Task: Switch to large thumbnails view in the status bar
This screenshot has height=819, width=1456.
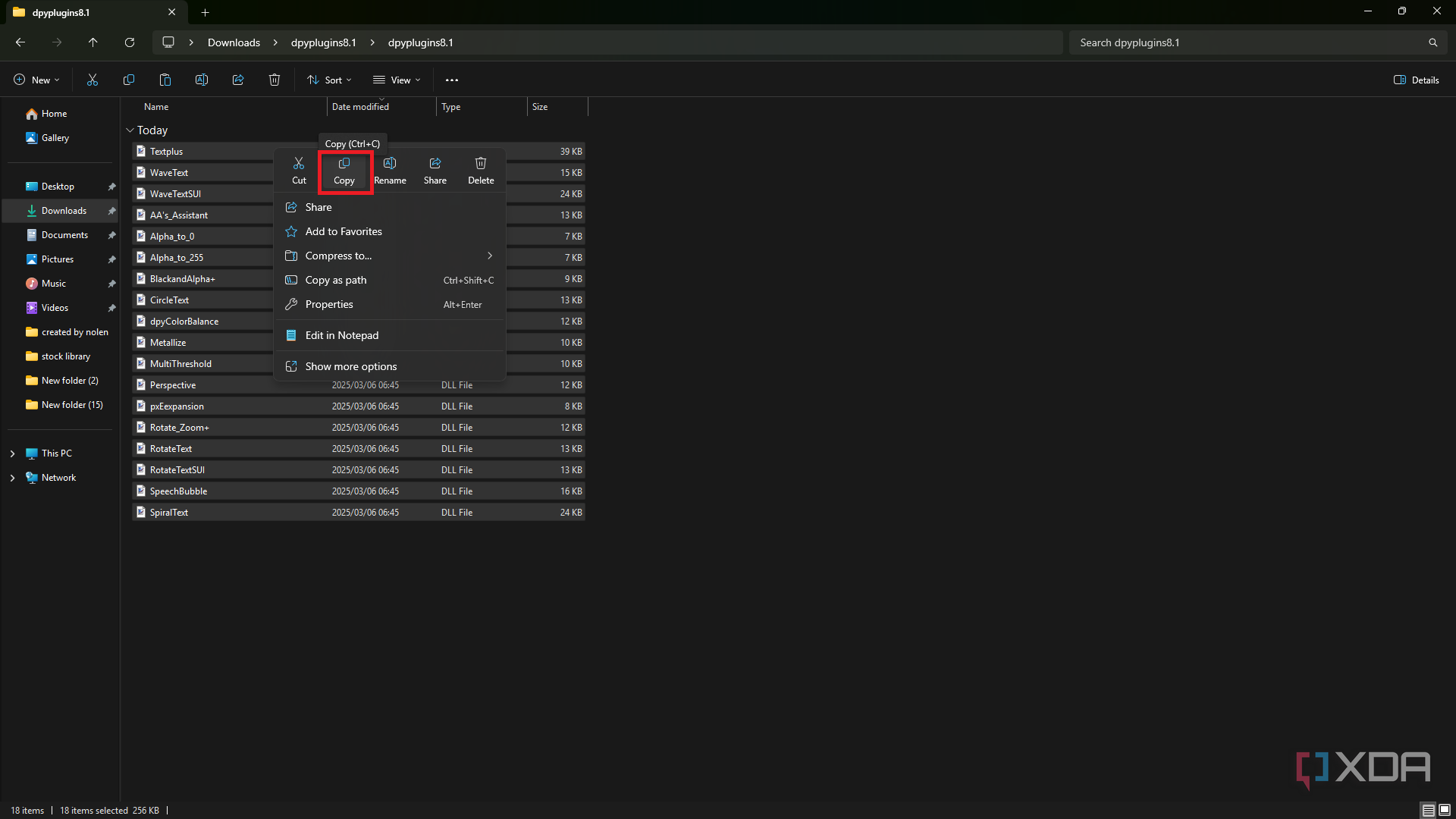Action: click(1445, 811)
